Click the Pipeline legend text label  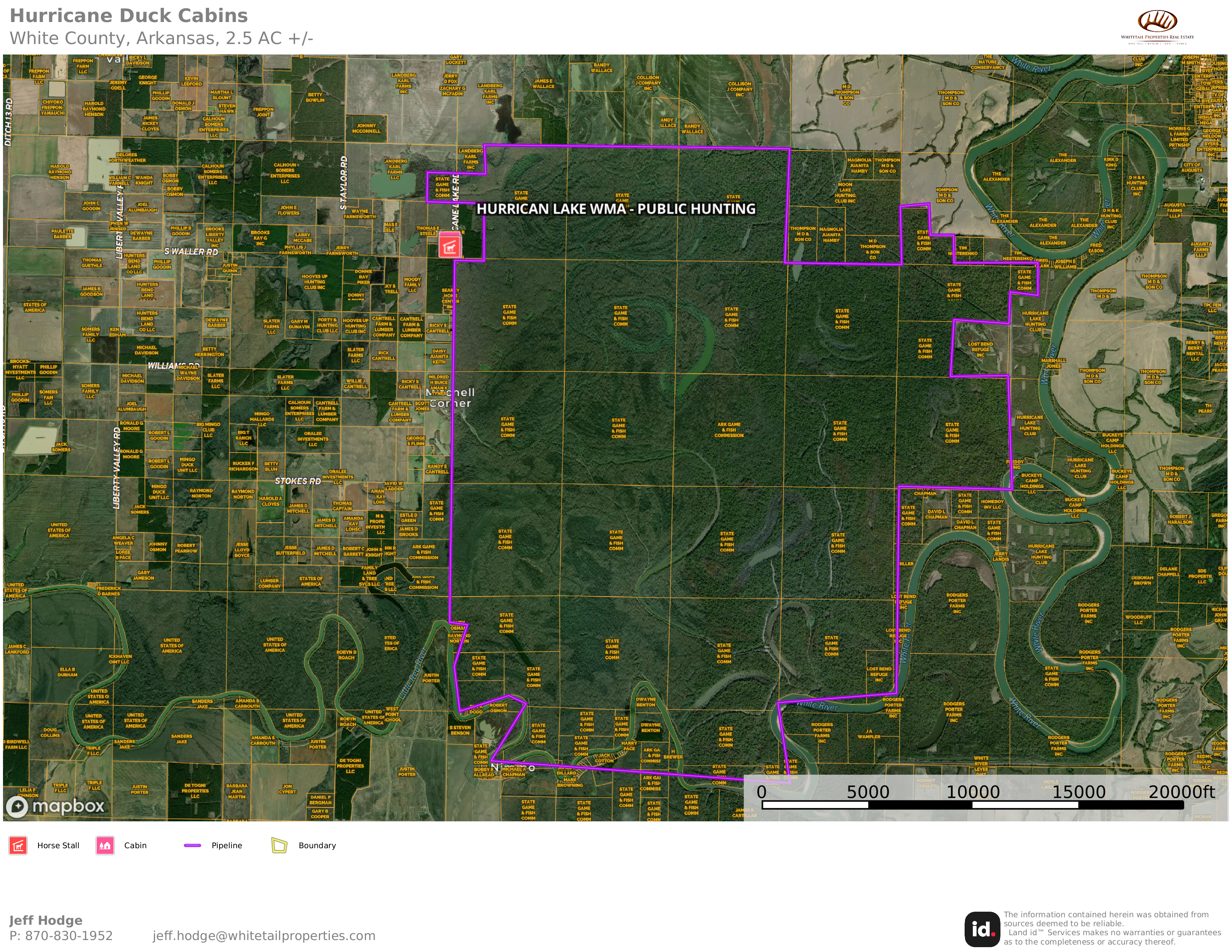(x=227, y=845)
